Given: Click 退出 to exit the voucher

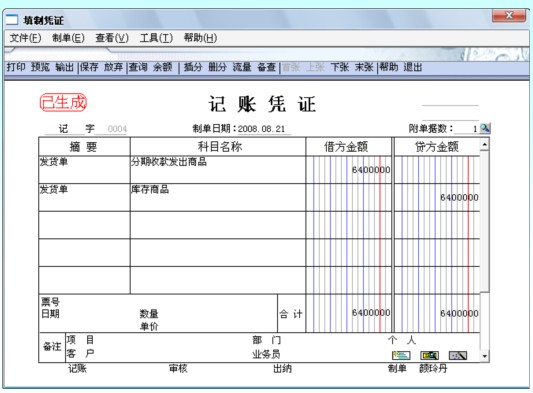Looking at the screenshot, I should (x=413, y=67).
